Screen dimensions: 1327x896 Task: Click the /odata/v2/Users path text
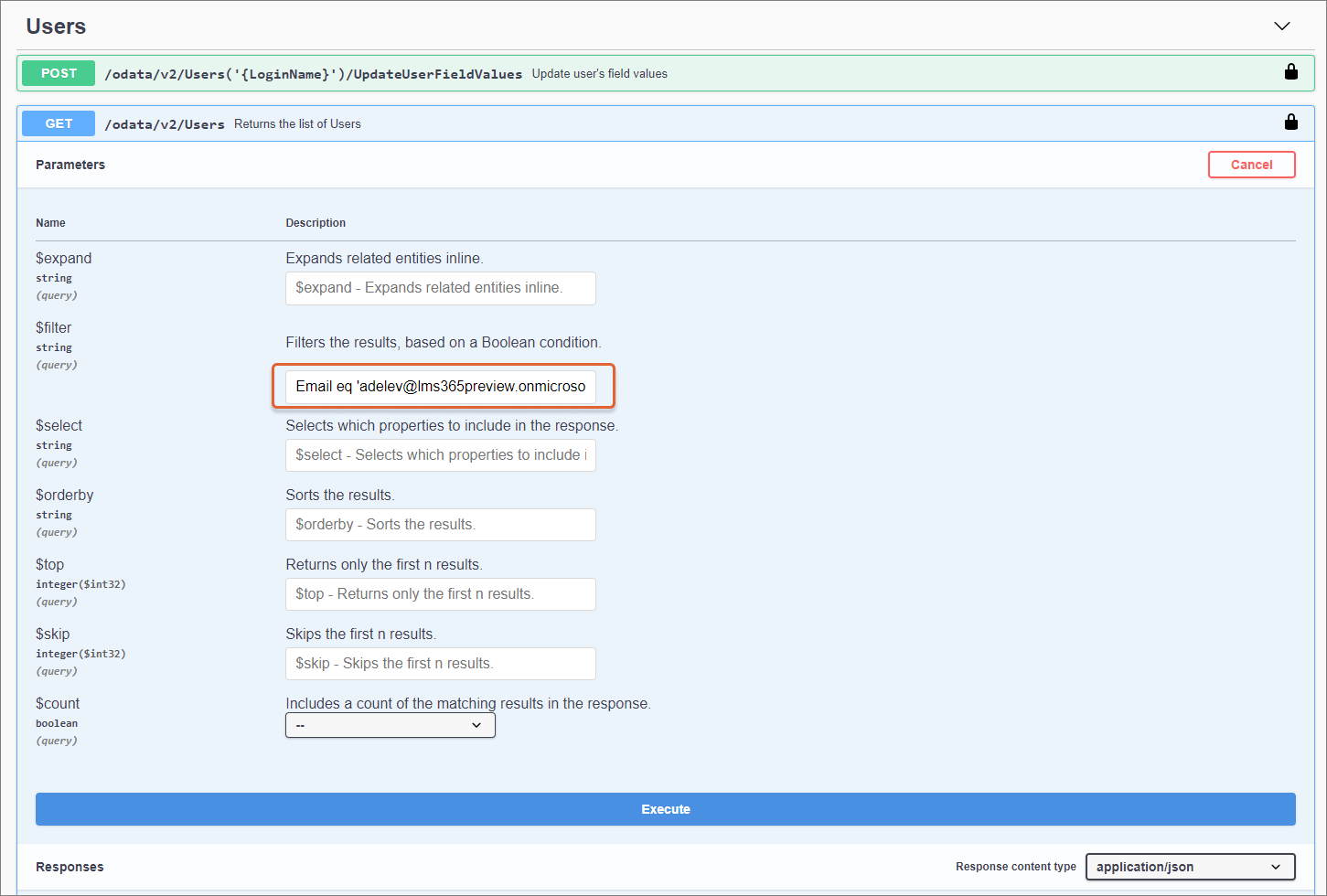165,124
